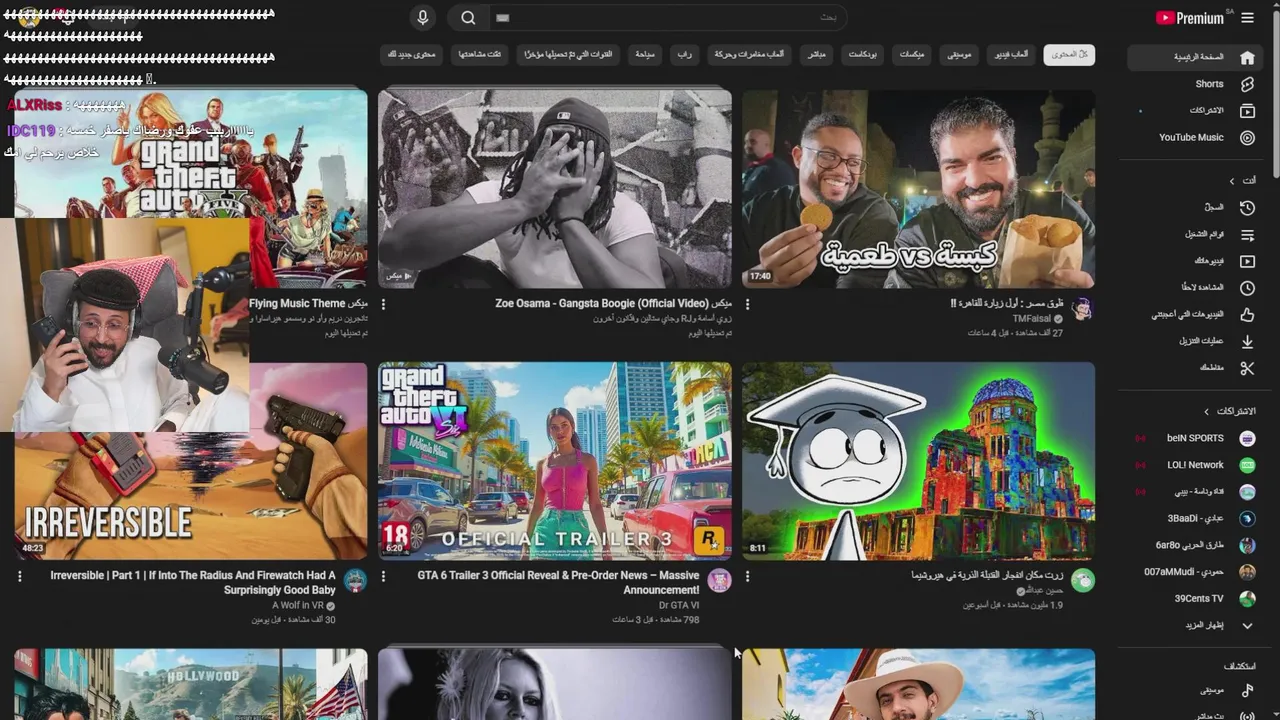The image size is (1280, 720).
Task: Click A Wolf in VR channel avatar
Action: pos(355,580)
